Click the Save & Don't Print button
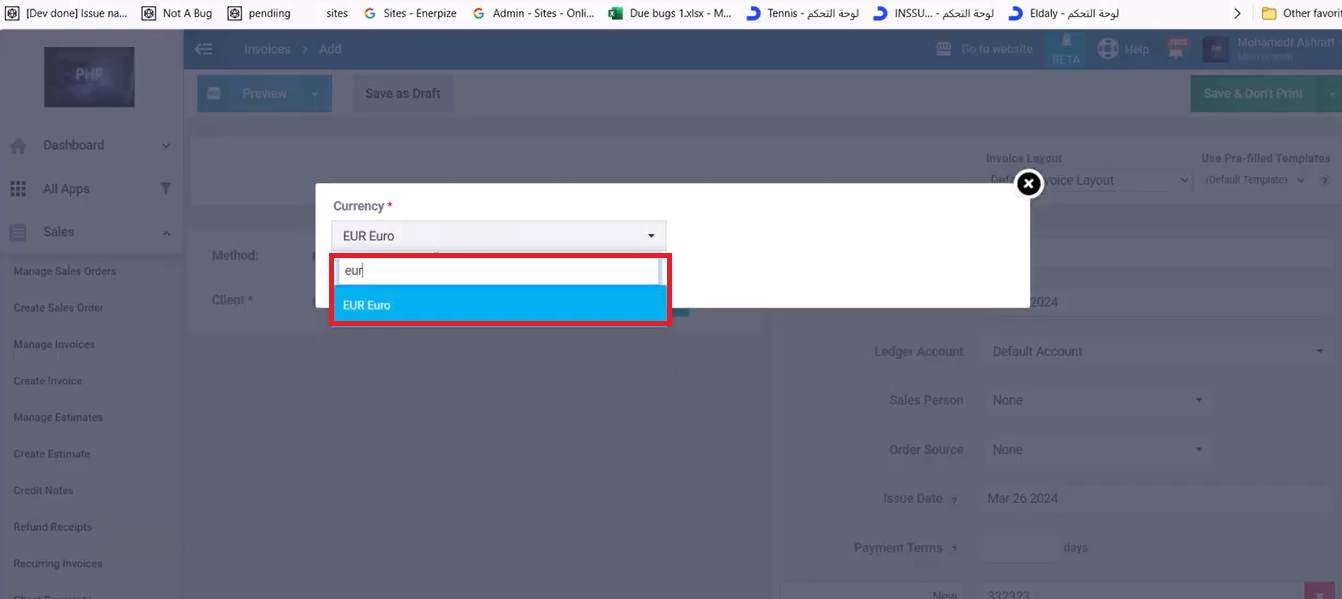This screenshot has height=599, width=1342. point(1252,94)
